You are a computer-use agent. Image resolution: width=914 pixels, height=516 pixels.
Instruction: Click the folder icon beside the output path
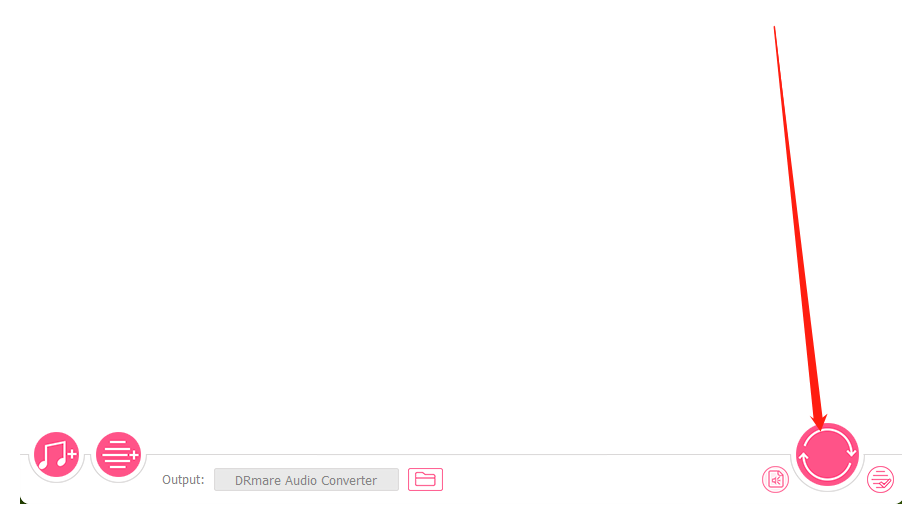coord(425,479)
